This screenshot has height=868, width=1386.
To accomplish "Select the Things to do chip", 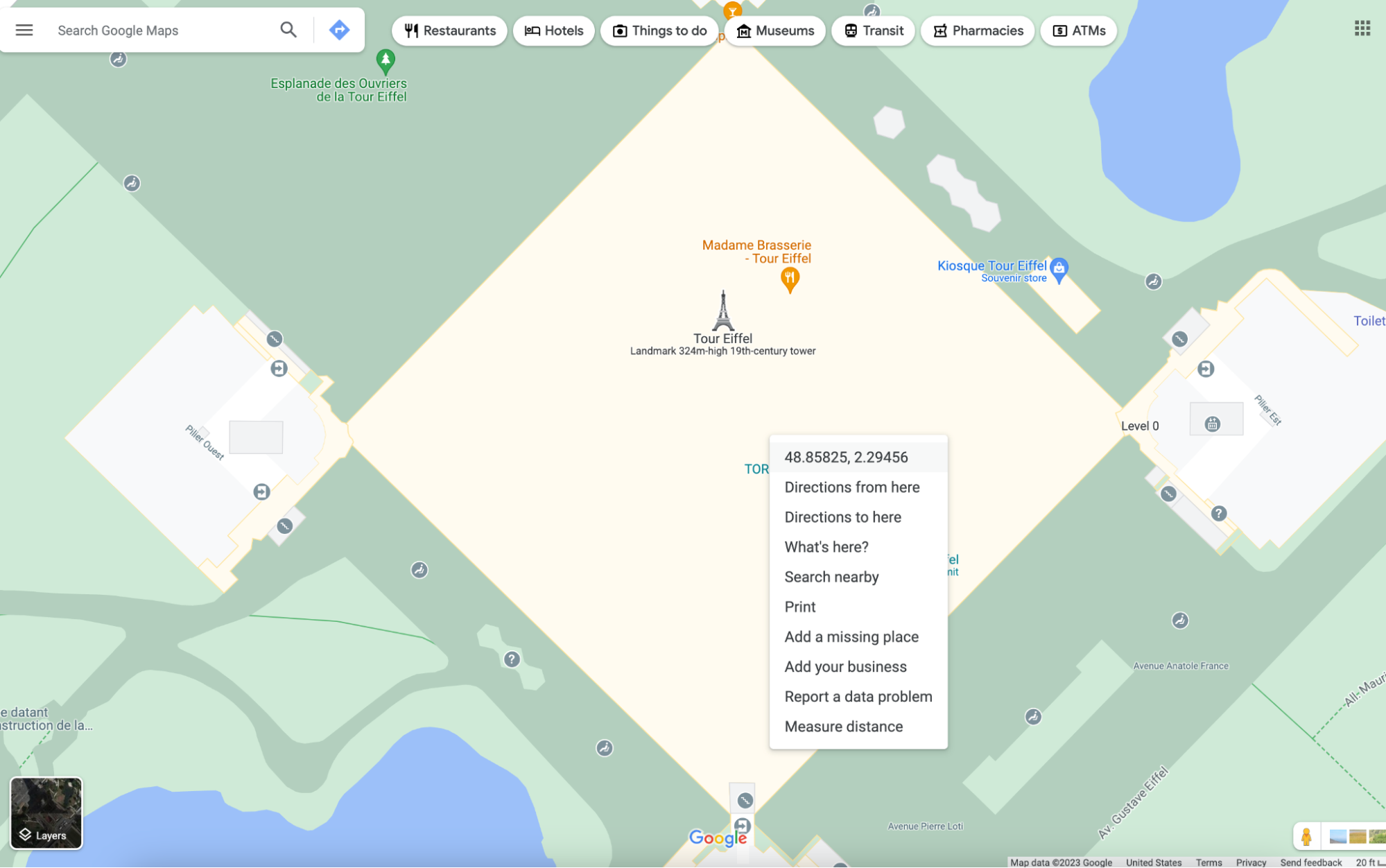I will pyautogui.click(x=659, y=31).
